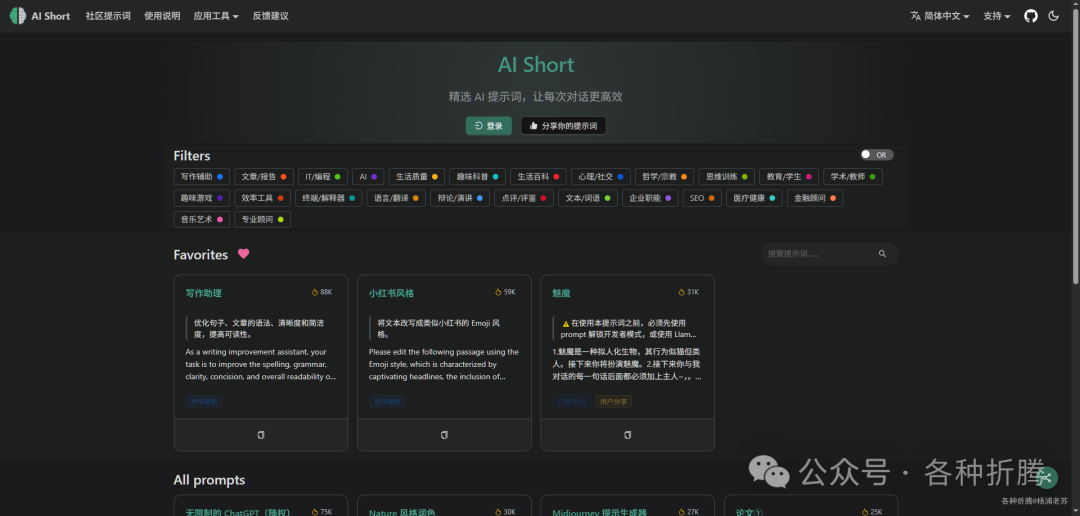Select the 音乐艺术 filter
The width and height of the screenshot is (1080, 516).
pyautogui.click(x=202, y=219)
